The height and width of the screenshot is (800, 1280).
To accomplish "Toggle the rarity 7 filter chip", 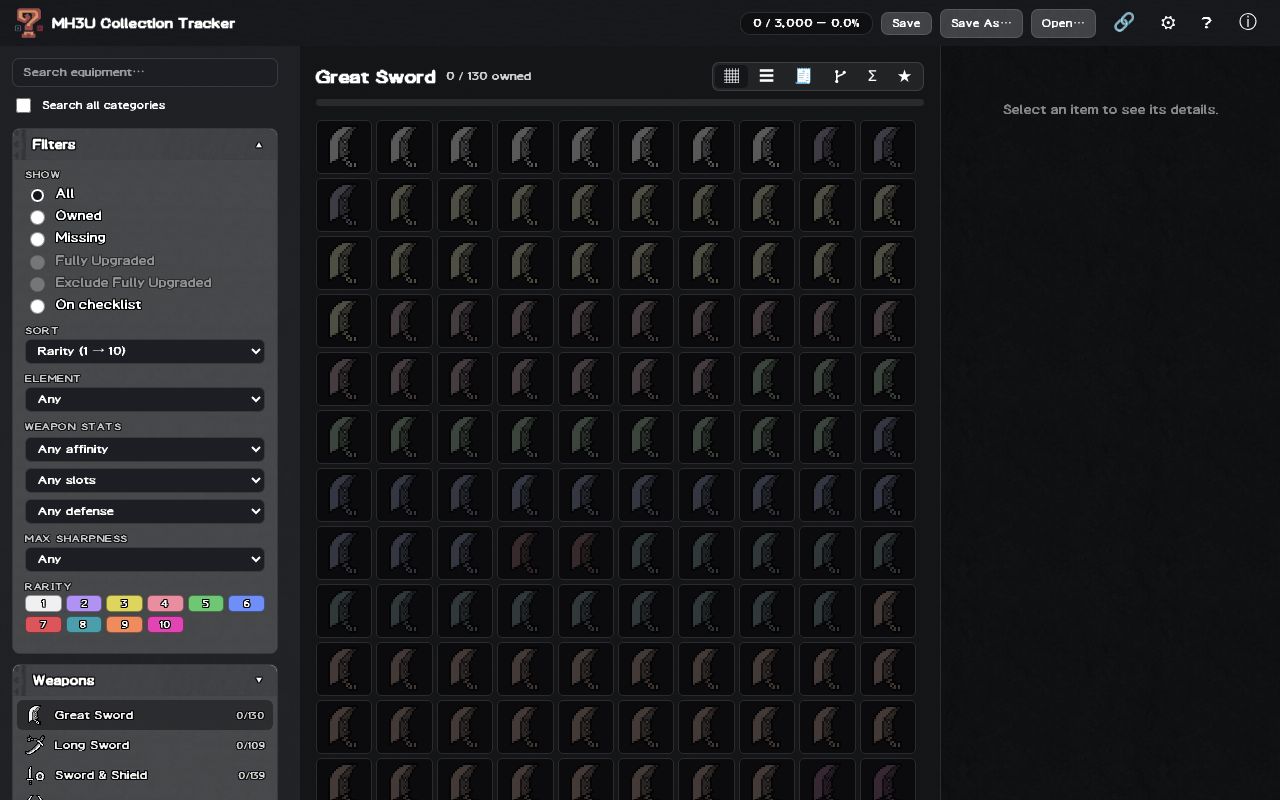I will [43, 625].
